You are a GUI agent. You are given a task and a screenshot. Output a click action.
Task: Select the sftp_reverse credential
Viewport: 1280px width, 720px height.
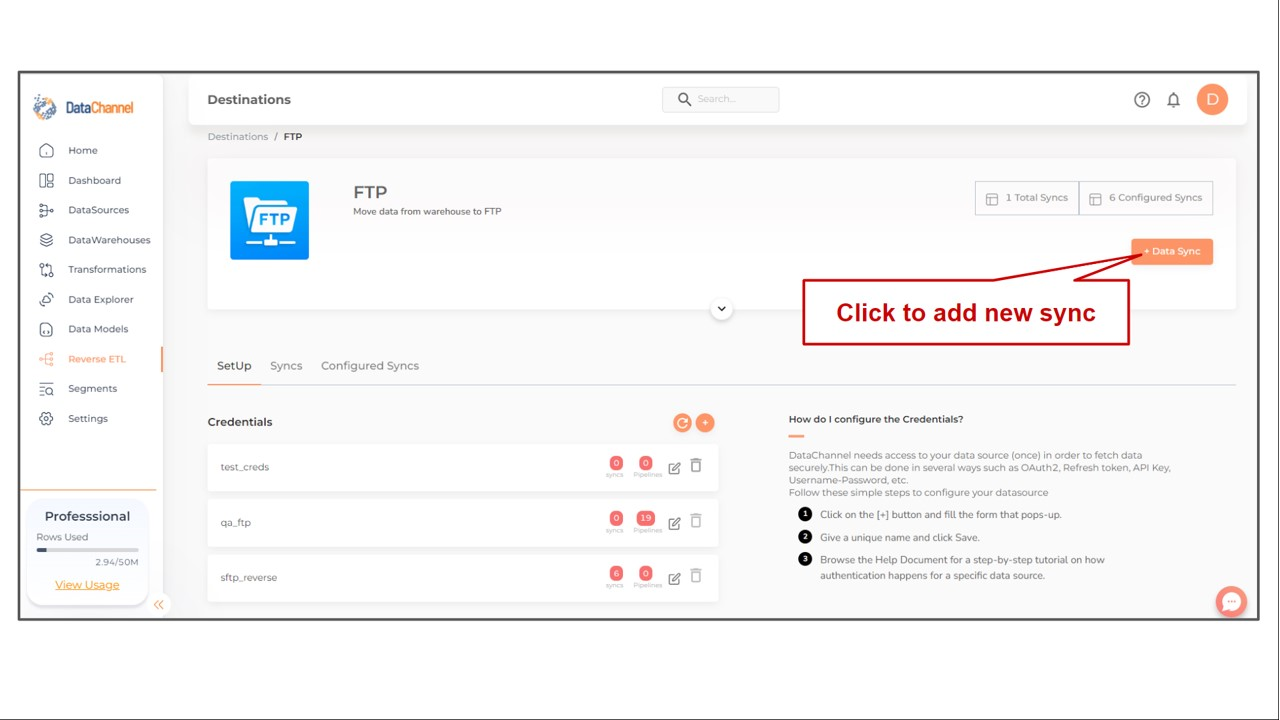pos(463,577)
